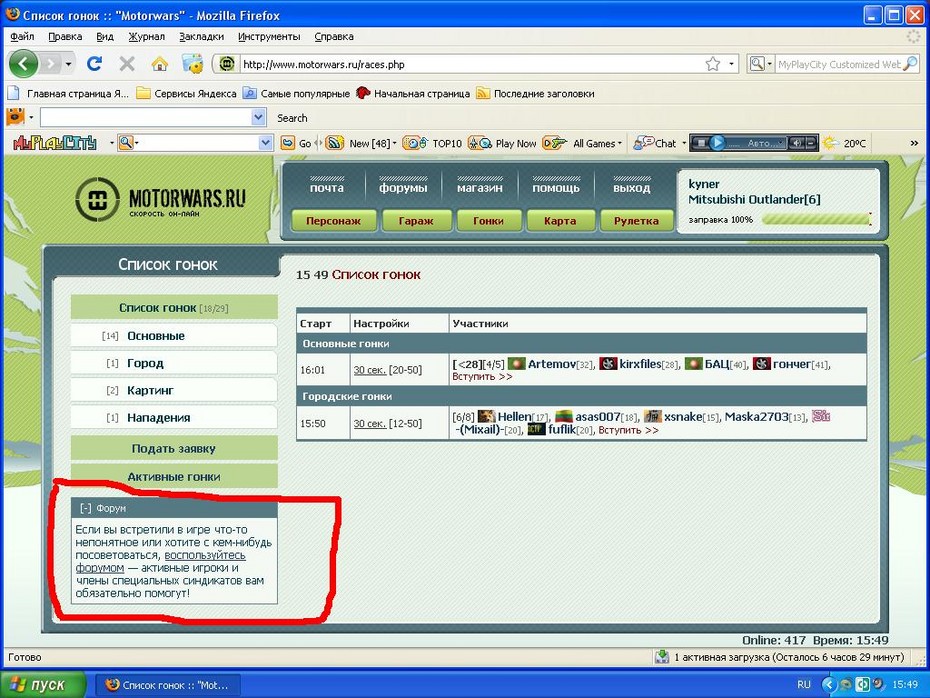Open the Вид menu

click(105, 36)
